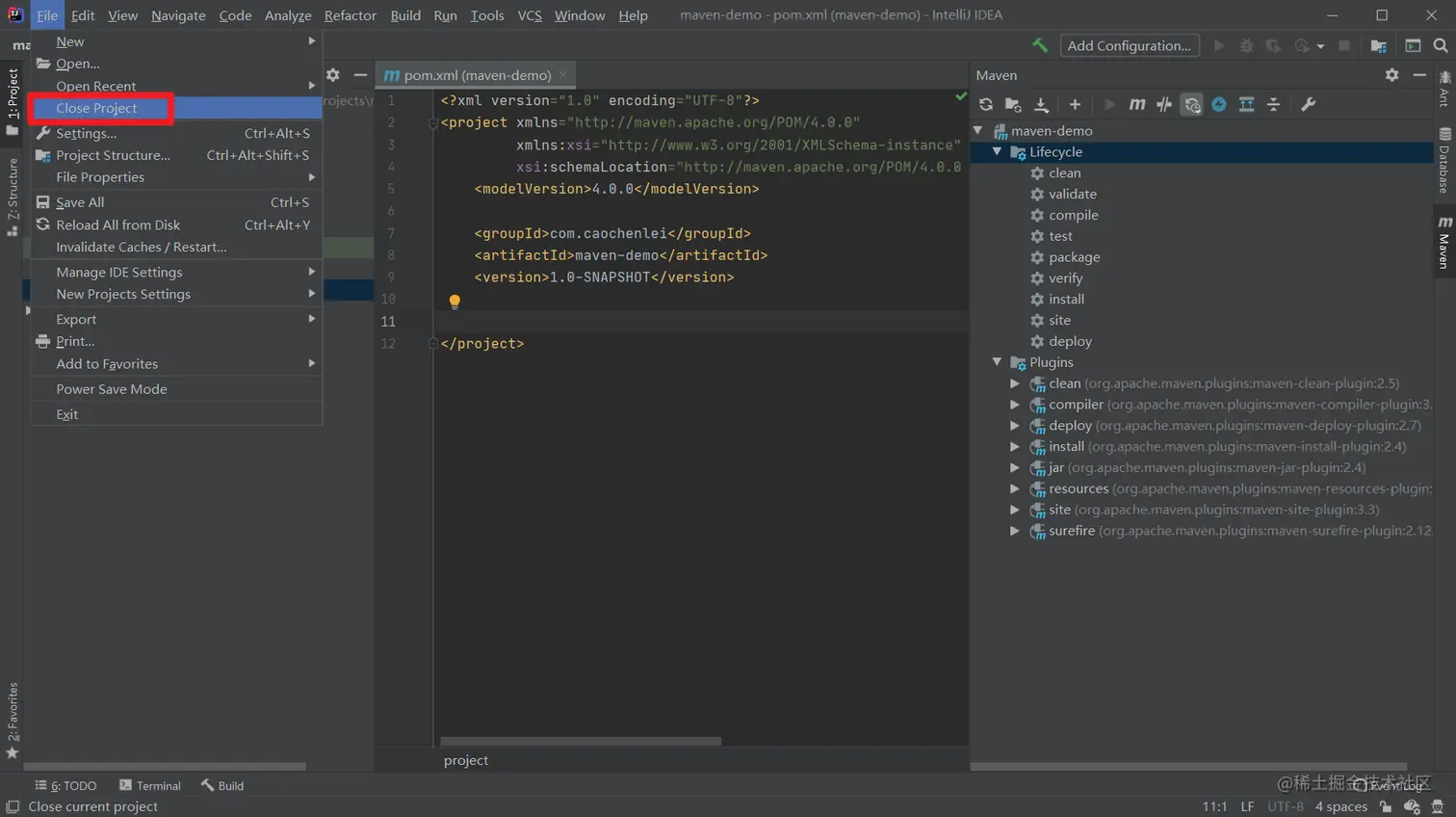This screenshot has width=1456, height=817.
Task: Open the New submenu
Action: (176, 41)
